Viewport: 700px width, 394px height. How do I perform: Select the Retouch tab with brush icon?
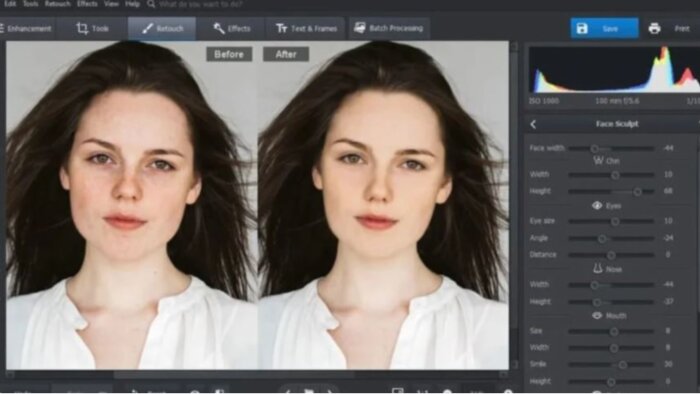point(162,29)
